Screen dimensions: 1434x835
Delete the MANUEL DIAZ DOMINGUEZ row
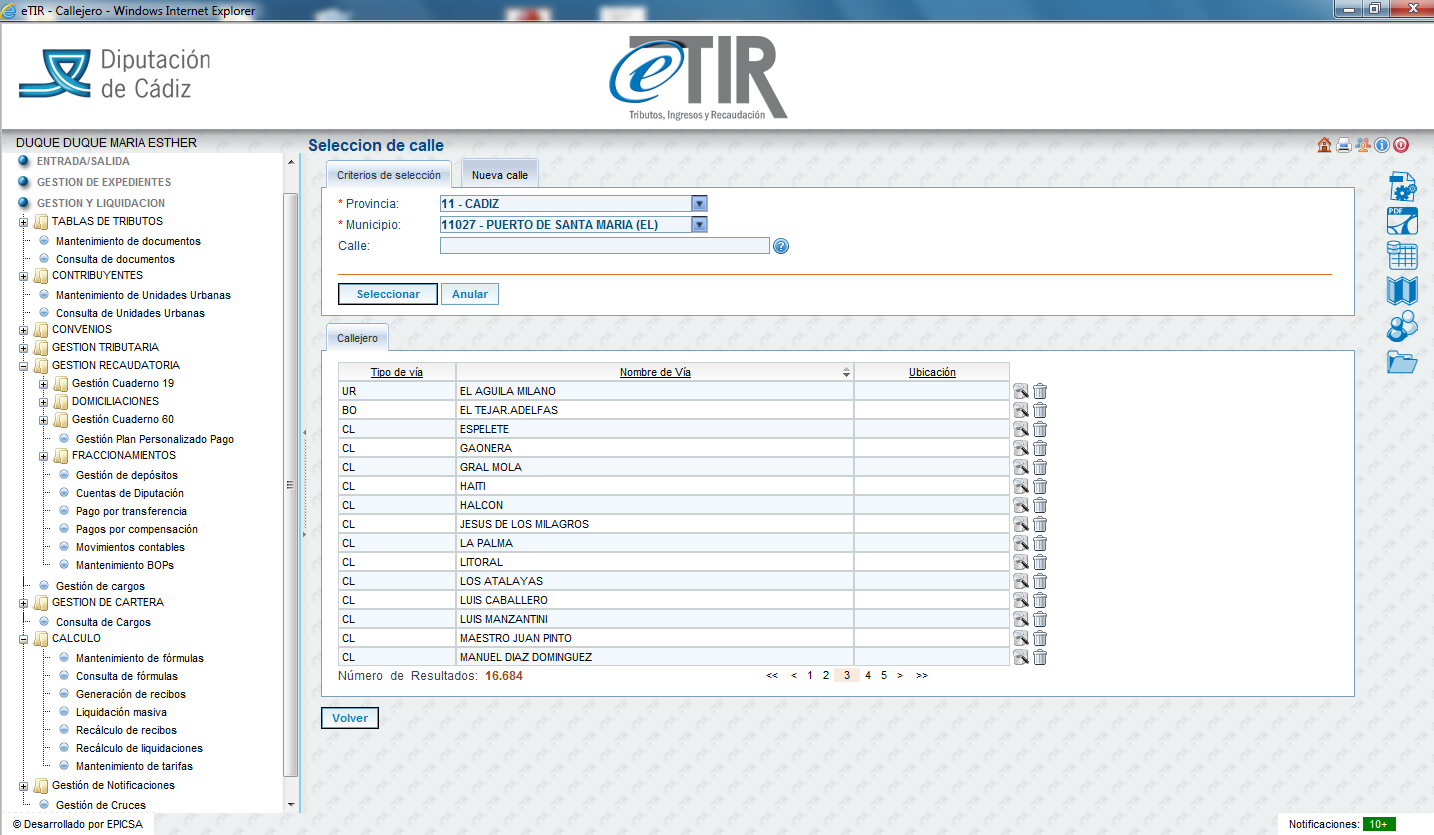pyautogui.click(x=1040, y=657)
